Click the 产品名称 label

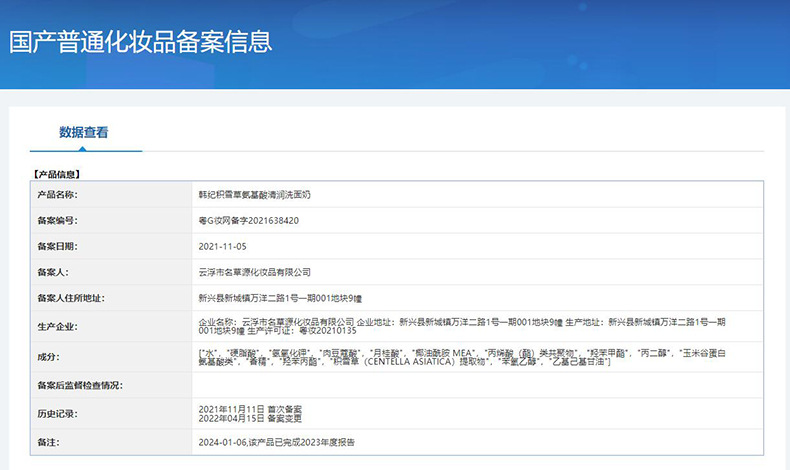[x=57, y=194]
